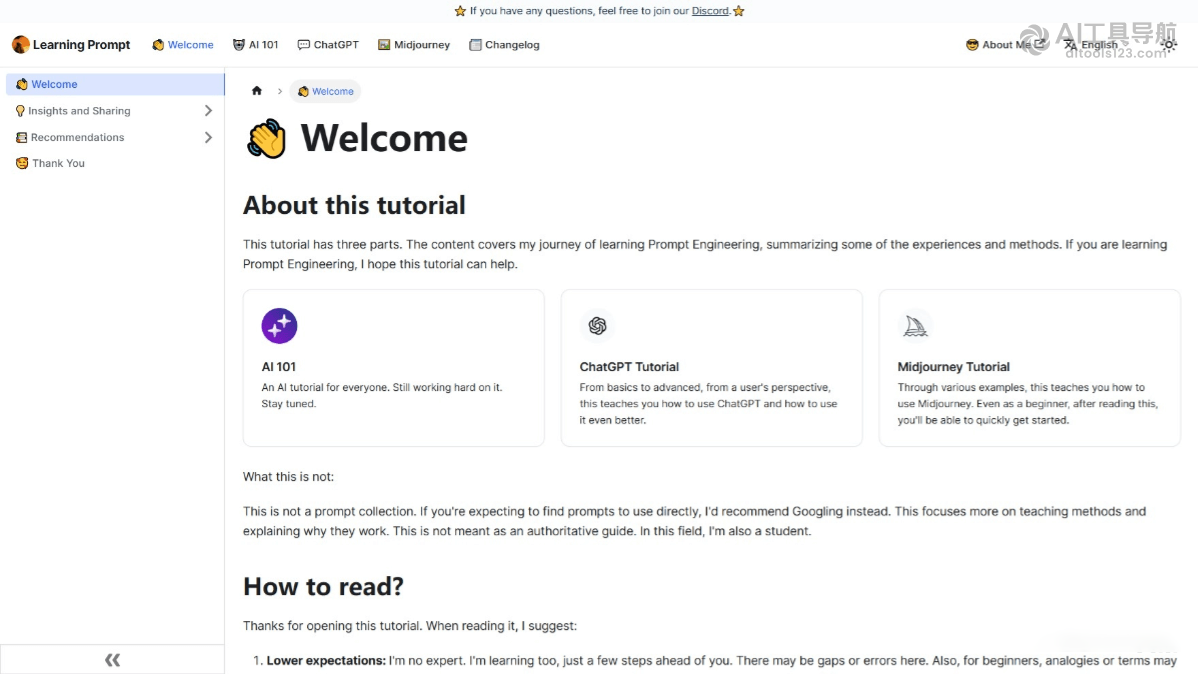
Task: Click the 'What this is not:' text
Action: tap(289, 477)
